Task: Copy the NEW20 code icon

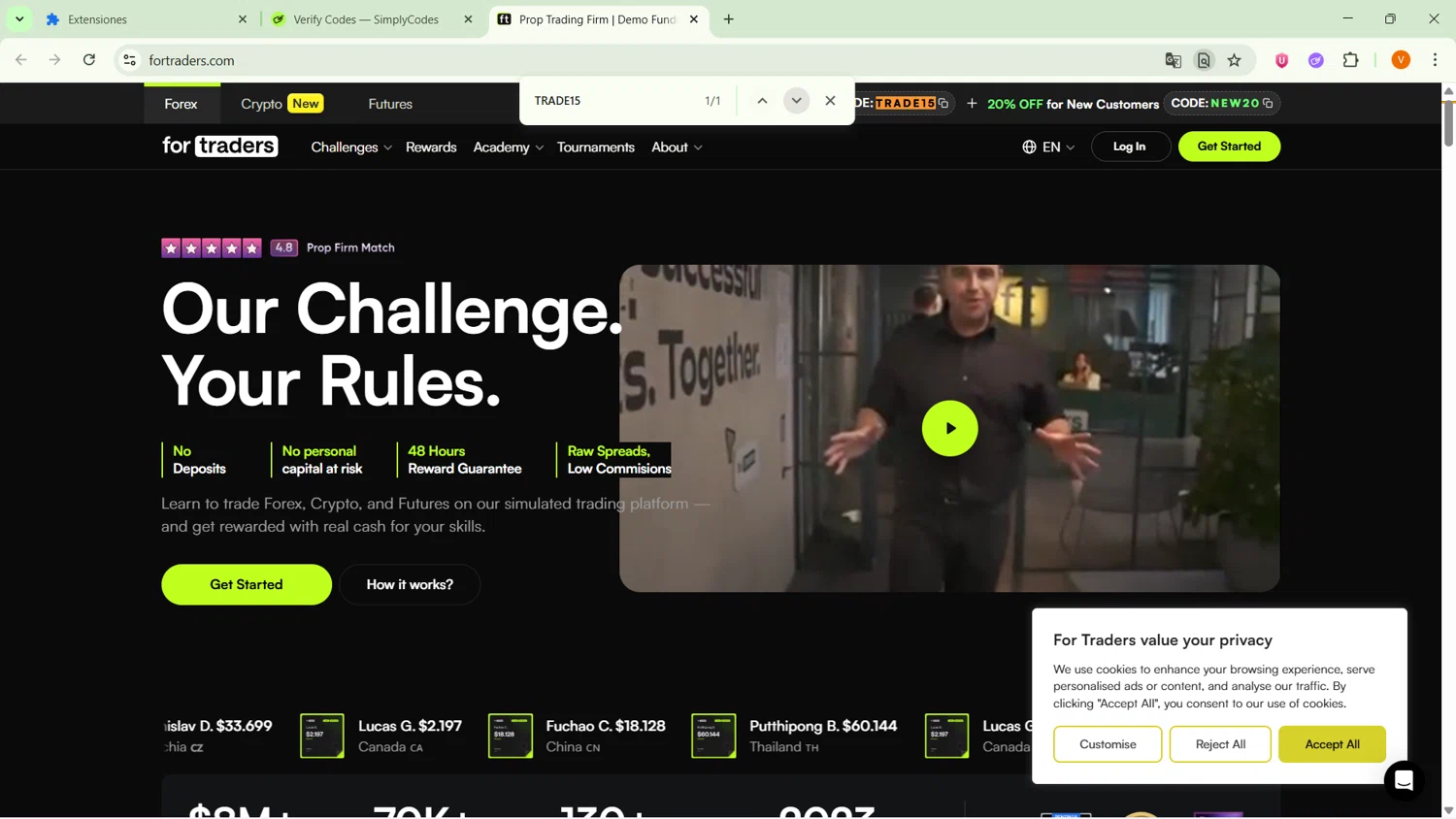Action: coord(1268,104)
